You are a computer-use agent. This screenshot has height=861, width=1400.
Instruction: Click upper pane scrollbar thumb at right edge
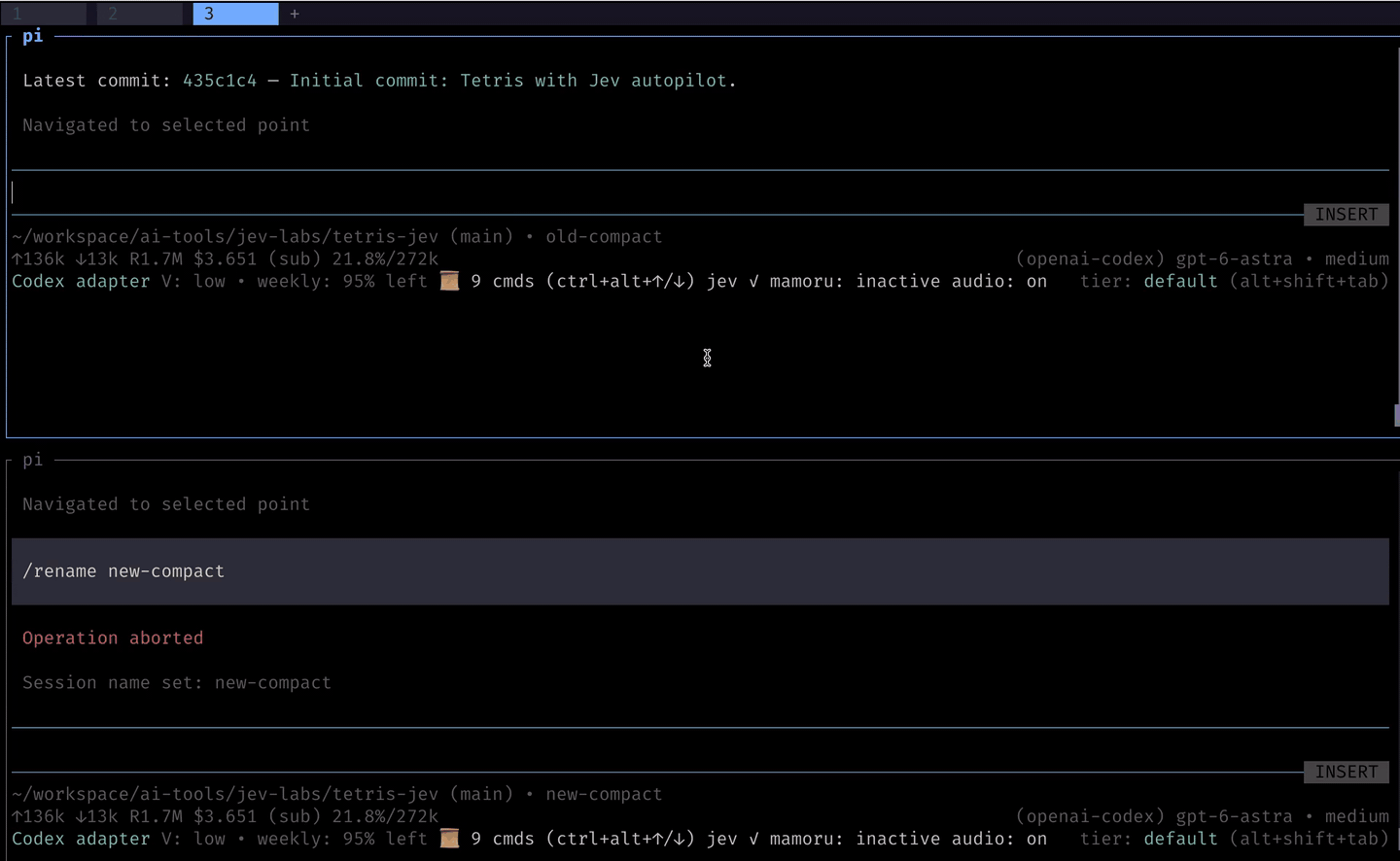point(1396,415)
